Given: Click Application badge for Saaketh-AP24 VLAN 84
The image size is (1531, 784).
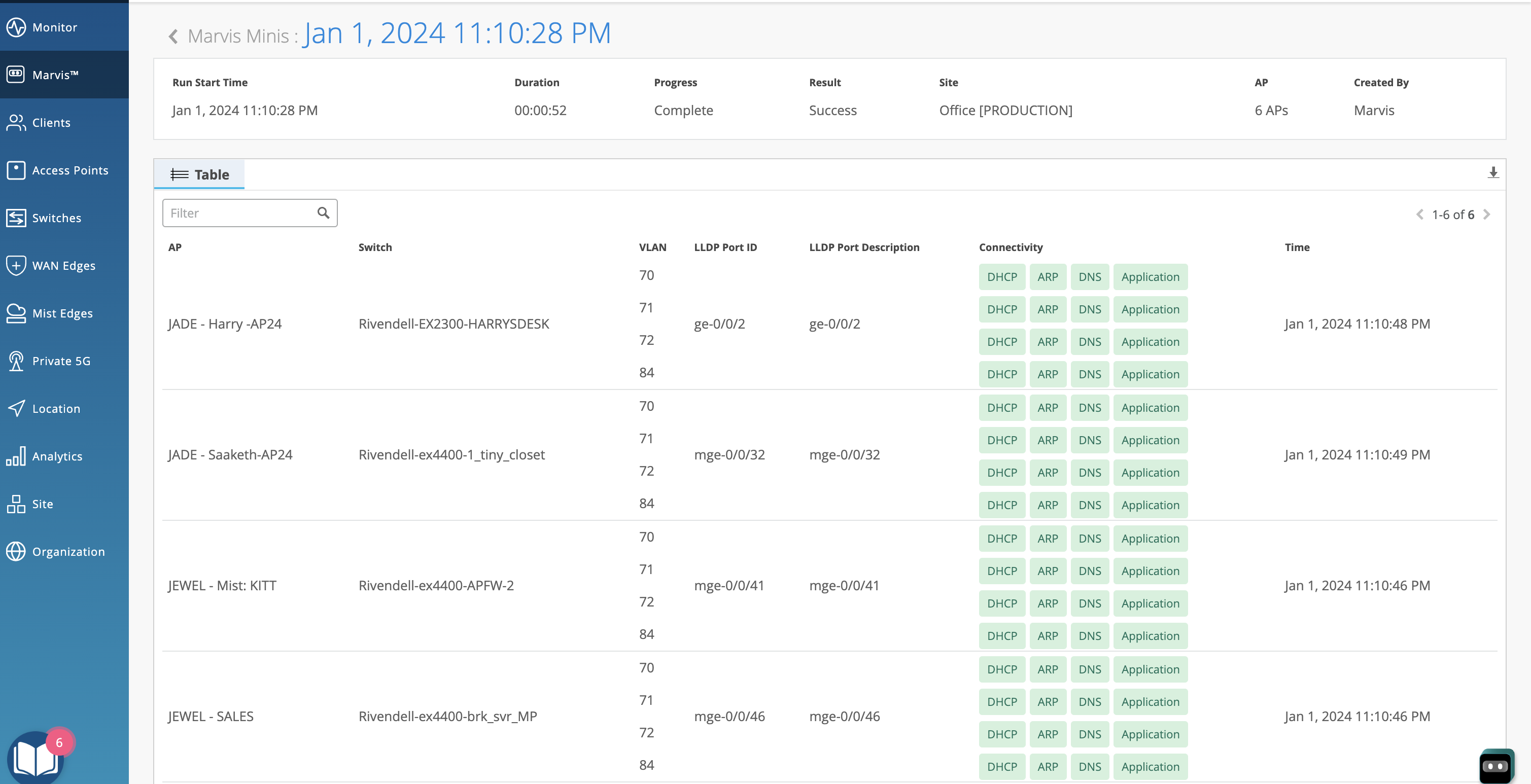Looking at the screenshot, I should [x=1150, y=505].
